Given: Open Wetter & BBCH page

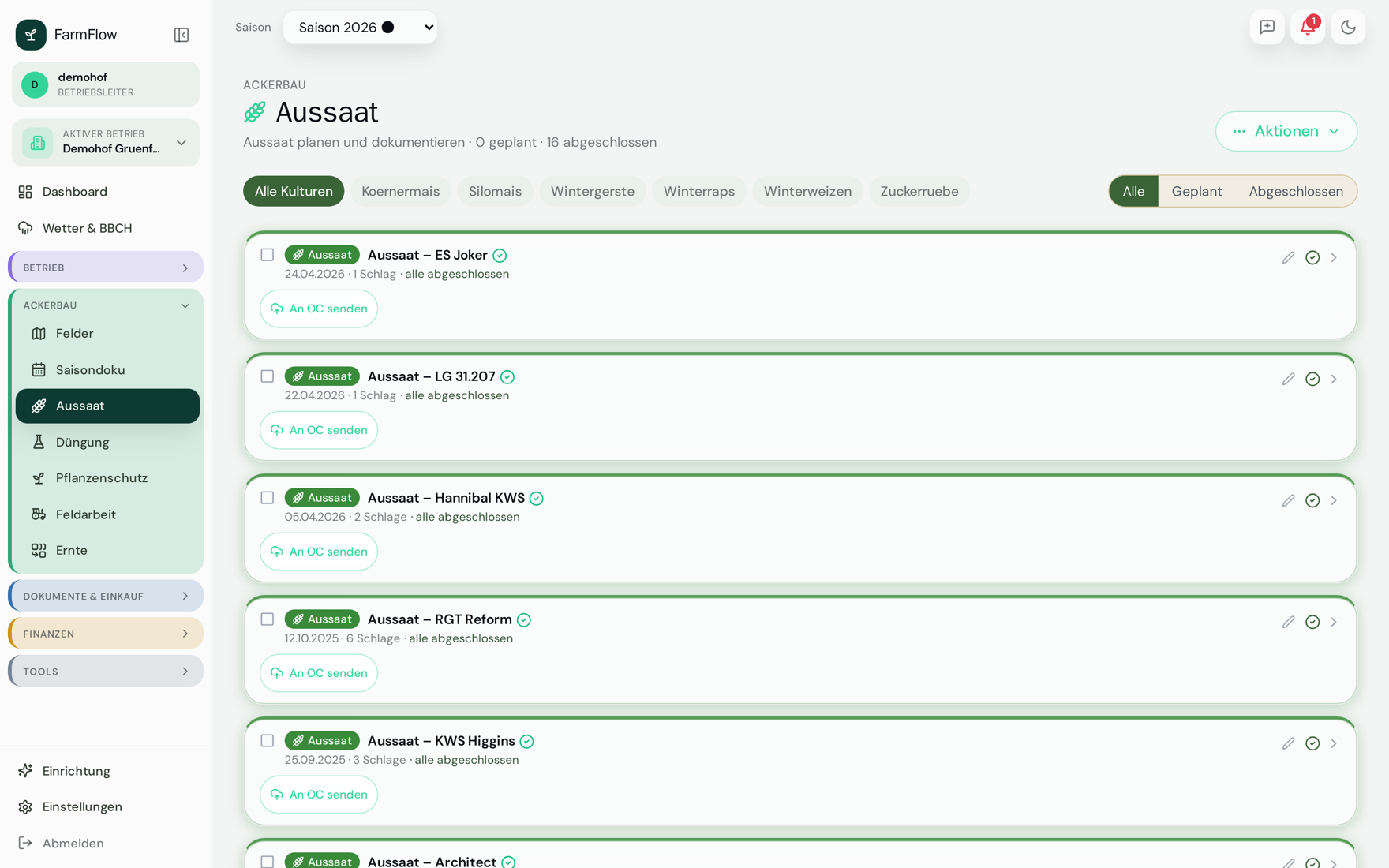Looking at the screenshot, I should (x=106, y=228).
